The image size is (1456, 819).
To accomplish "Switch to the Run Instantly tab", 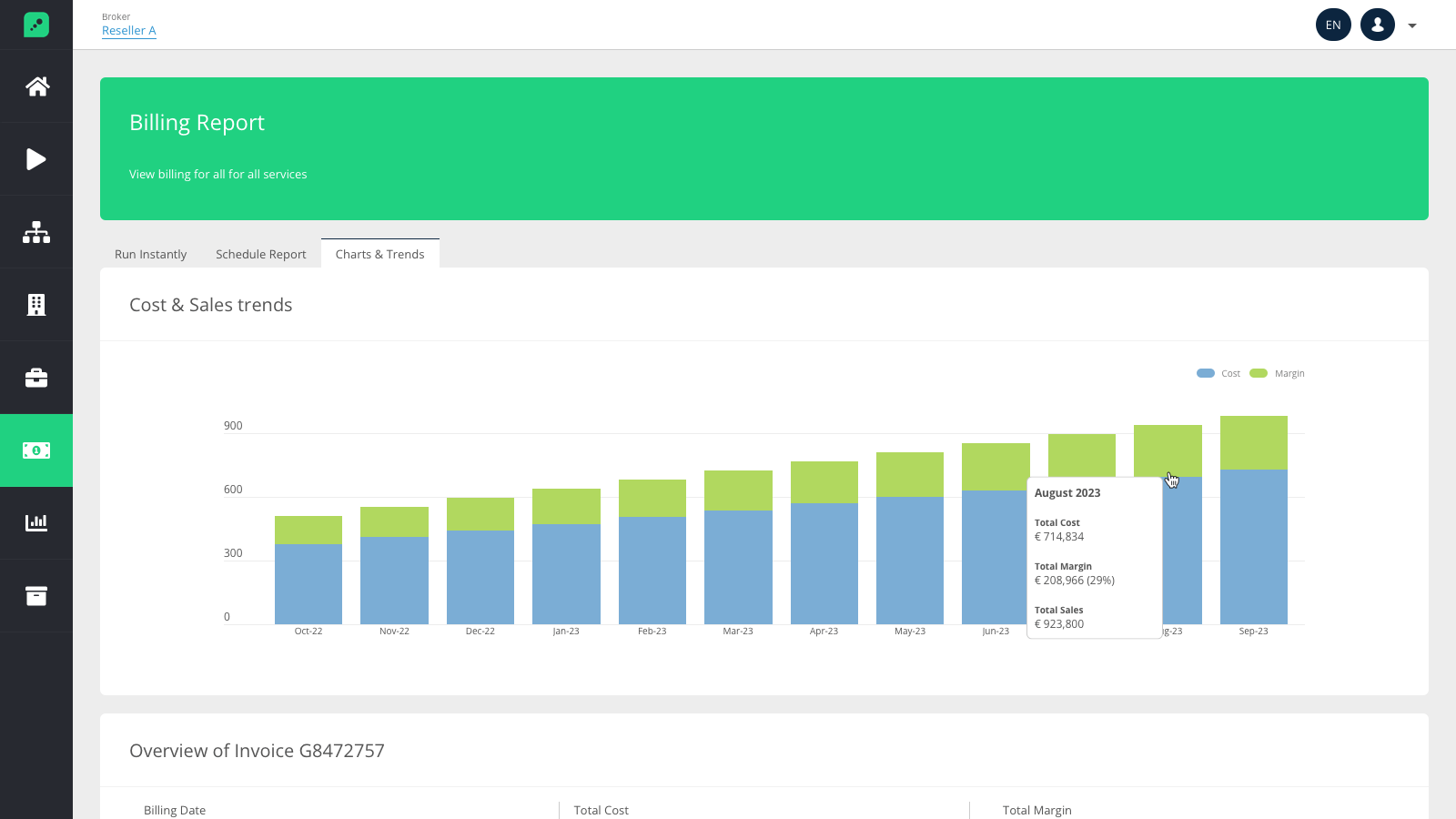I will tap(150, 254).
